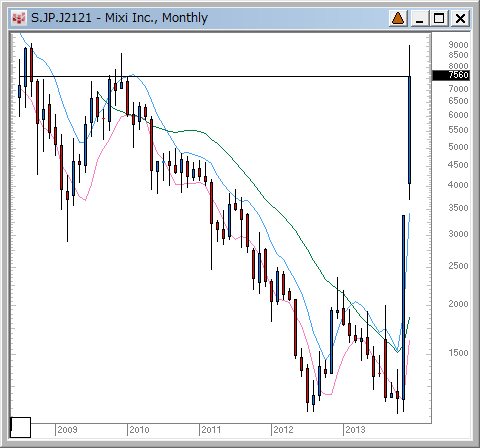Click the 2010 year label on time axis
Image resolution: width=480 pixels, height=448 pixels.
(x=139, y=430)
